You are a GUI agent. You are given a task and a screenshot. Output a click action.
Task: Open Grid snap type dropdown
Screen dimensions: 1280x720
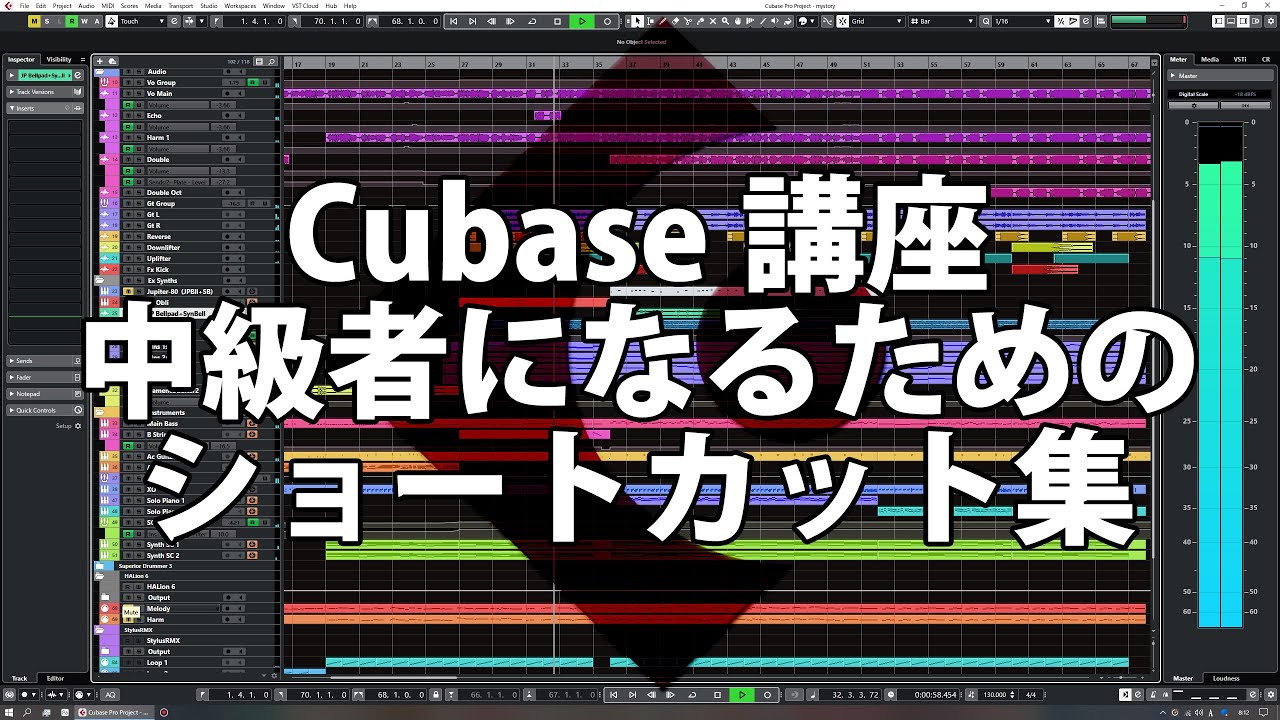[875, 21]
